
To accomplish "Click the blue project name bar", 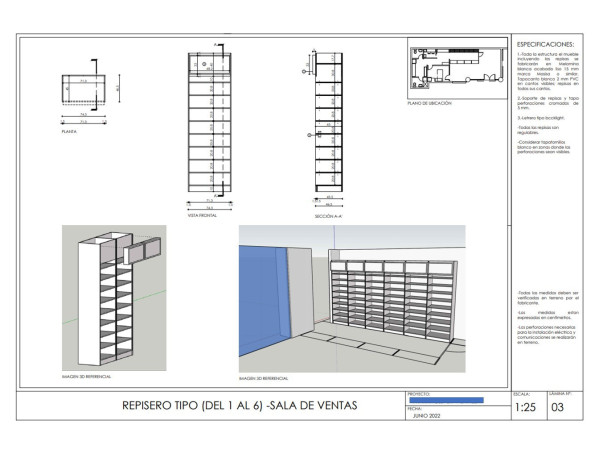I will [447, 400].
